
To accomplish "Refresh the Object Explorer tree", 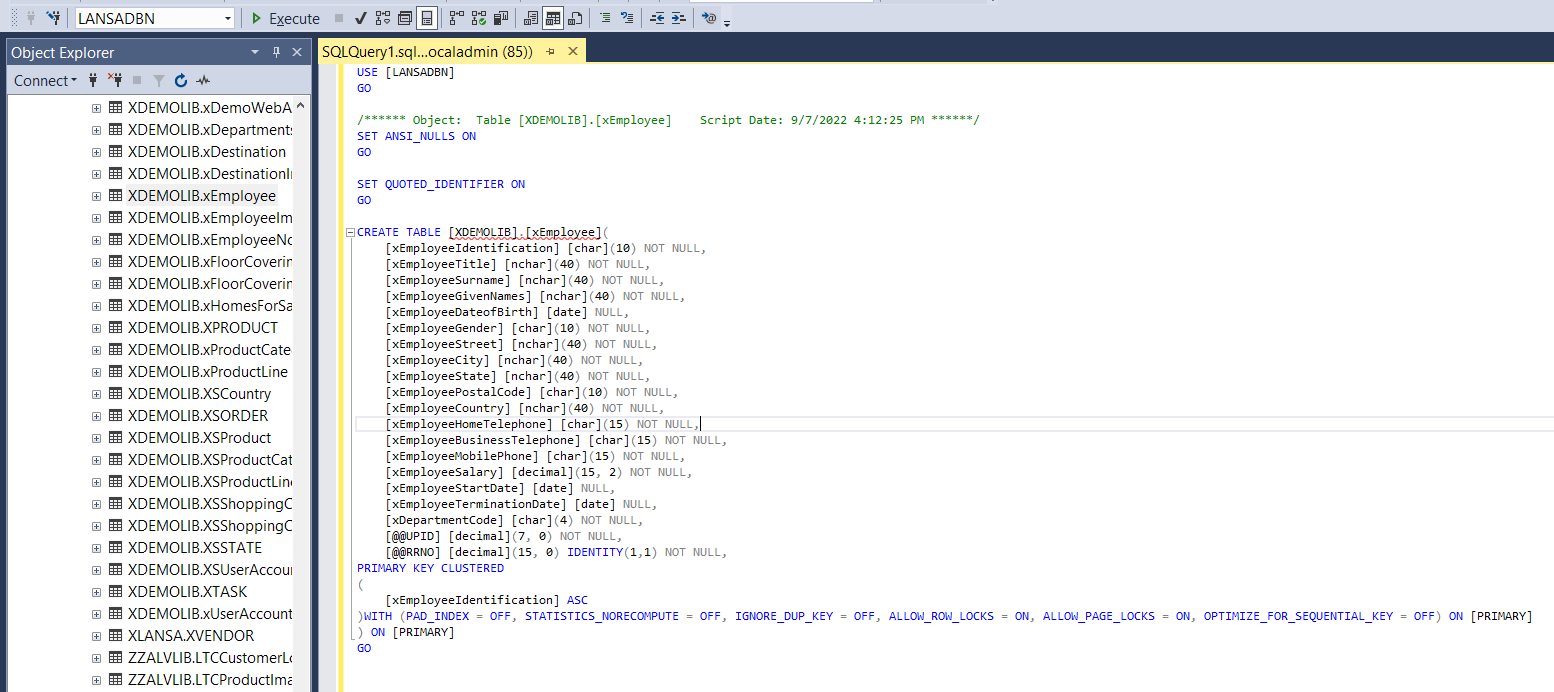I will click(181, 80).
